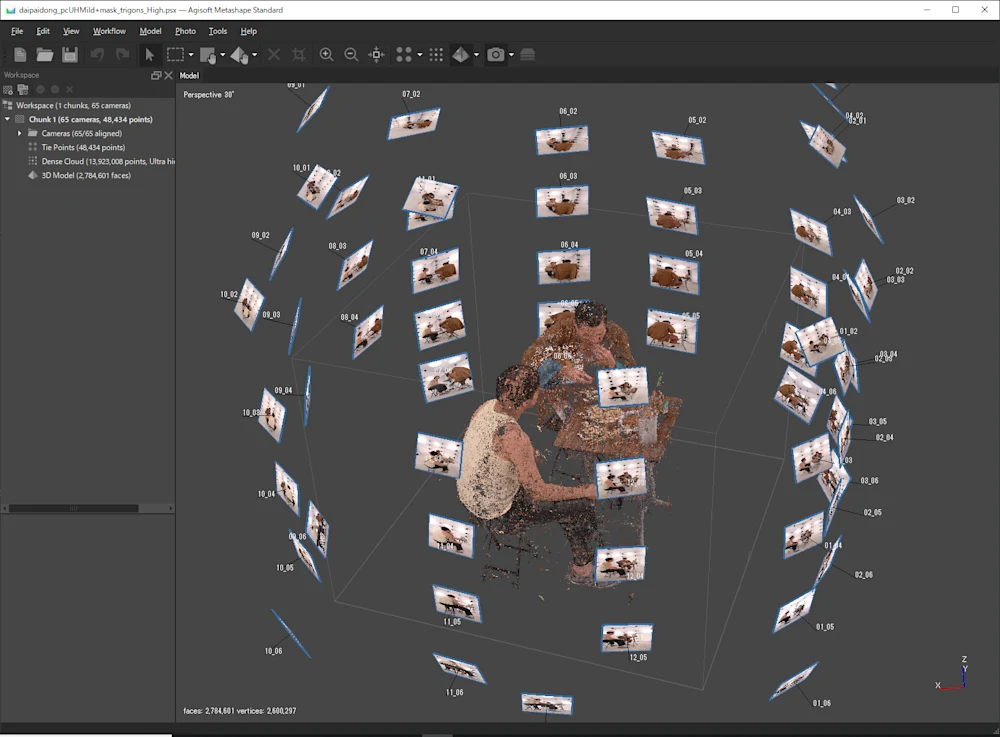Open a project with the folder icon

45,55
